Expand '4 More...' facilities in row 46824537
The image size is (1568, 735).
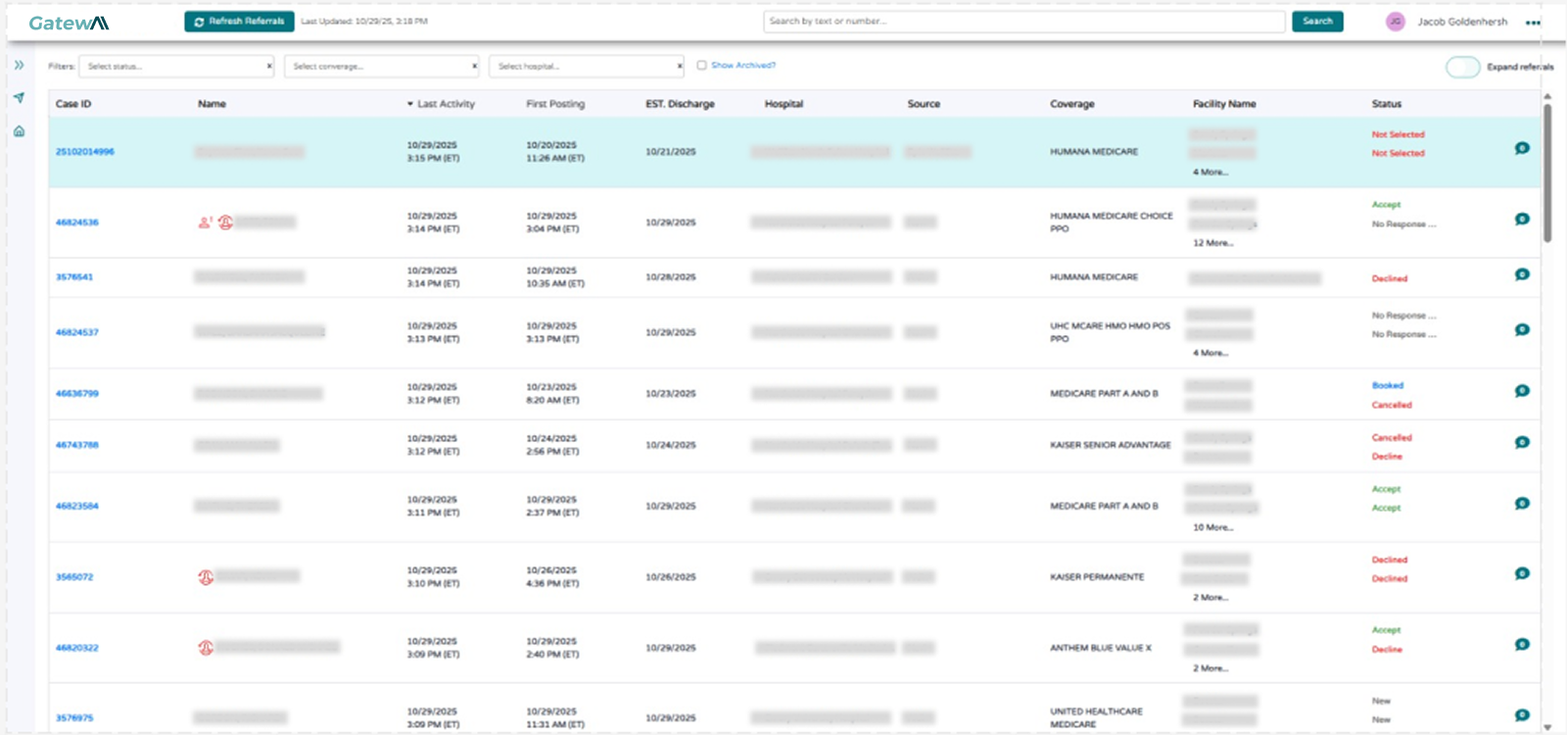click(1211, 353)
